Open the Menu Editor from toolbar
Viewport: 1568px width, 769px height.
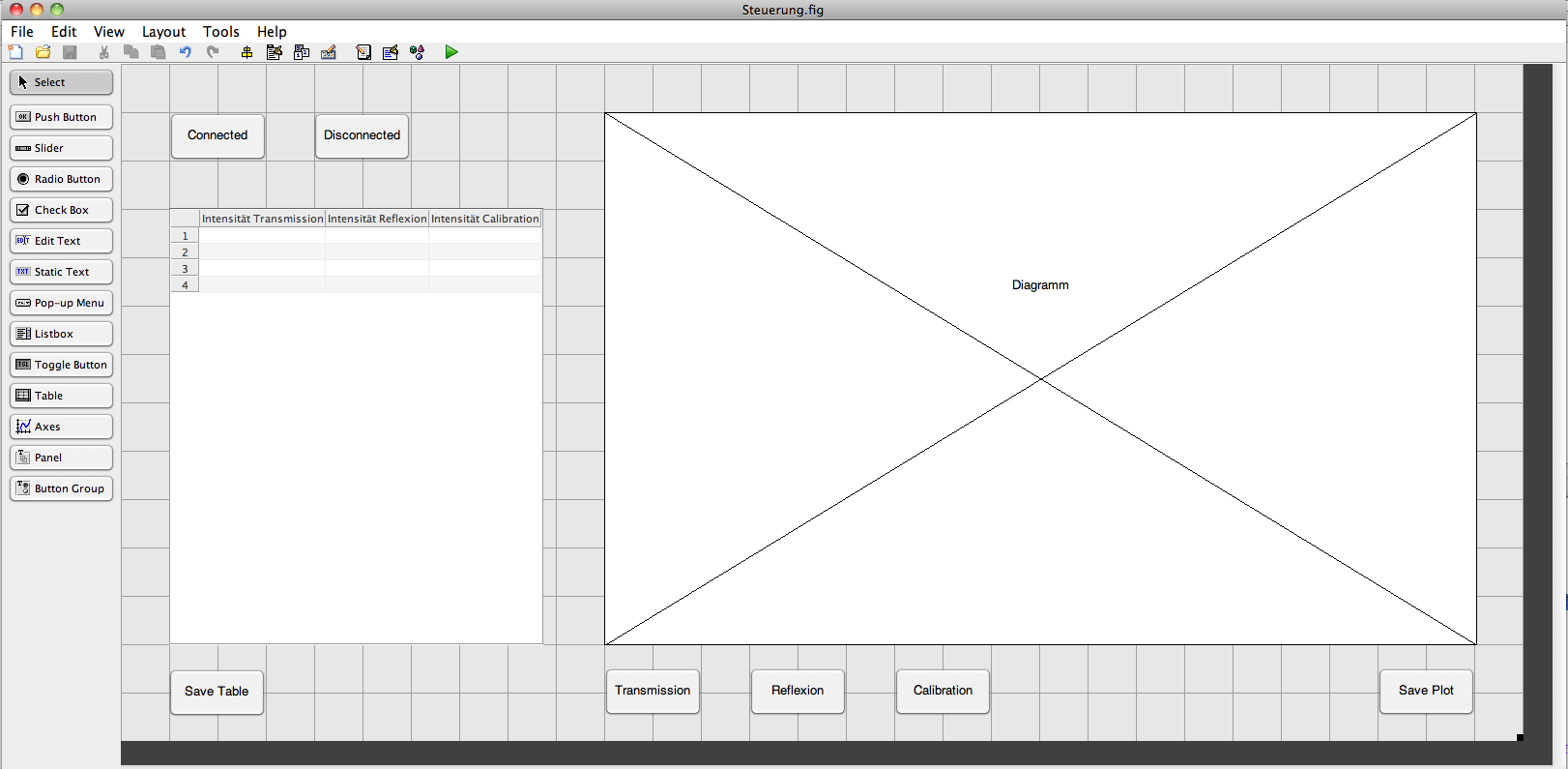point(275,52)
